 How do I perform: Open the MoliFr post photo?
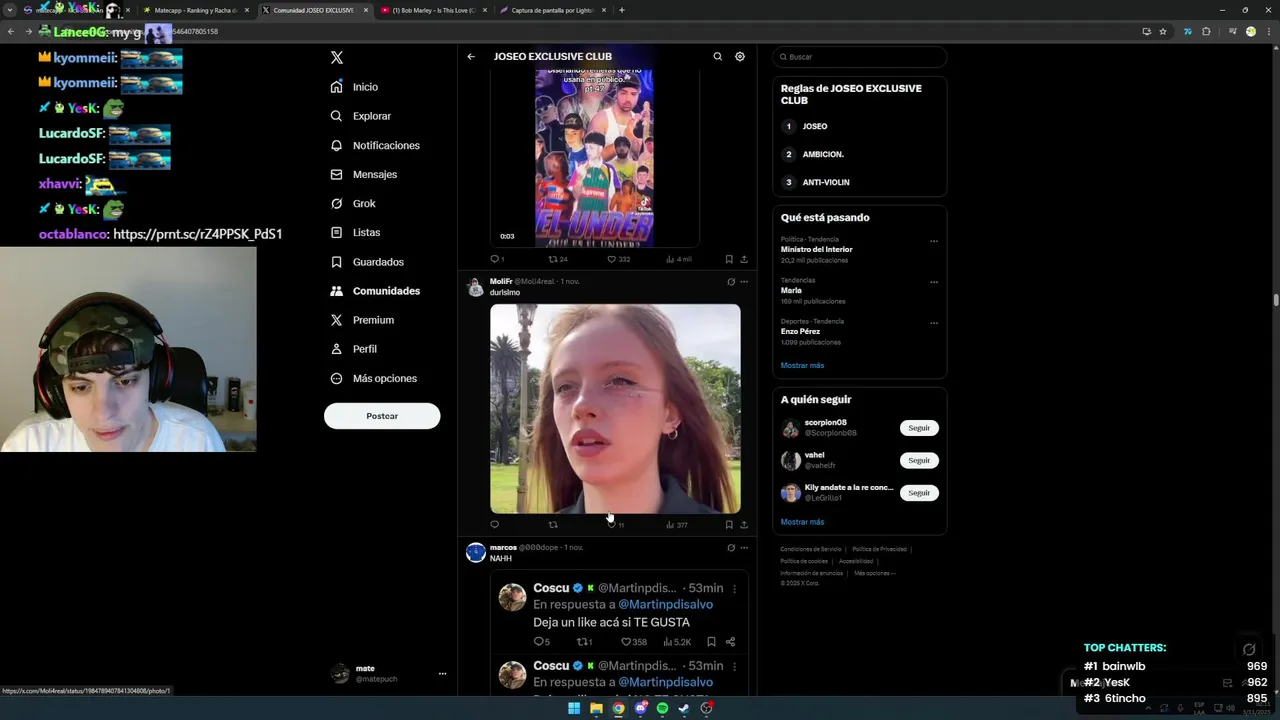(x=615, y=409)
